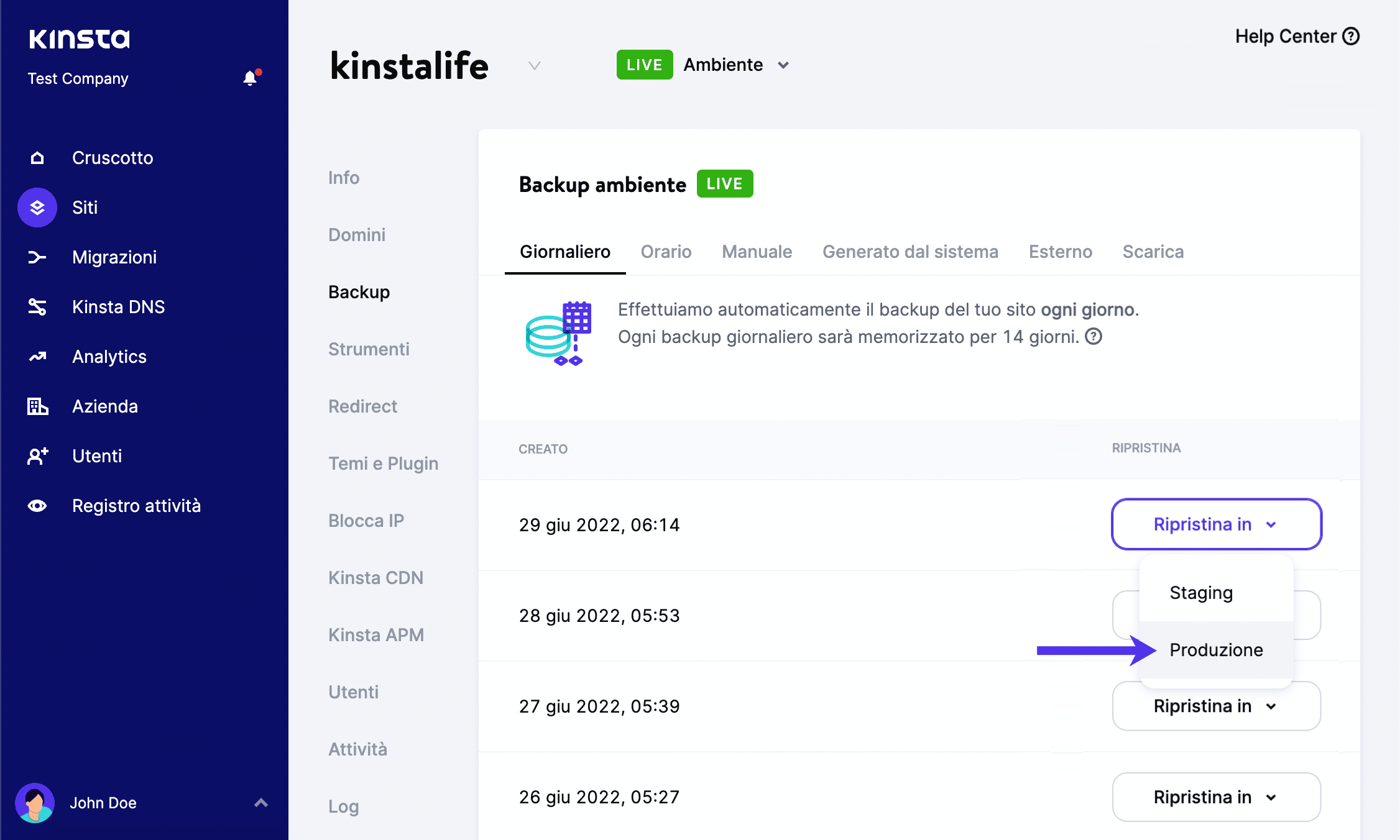Viewport: 1400px width, 840px height.
Task: Open Redirect site section
Action: pos(362,406)
